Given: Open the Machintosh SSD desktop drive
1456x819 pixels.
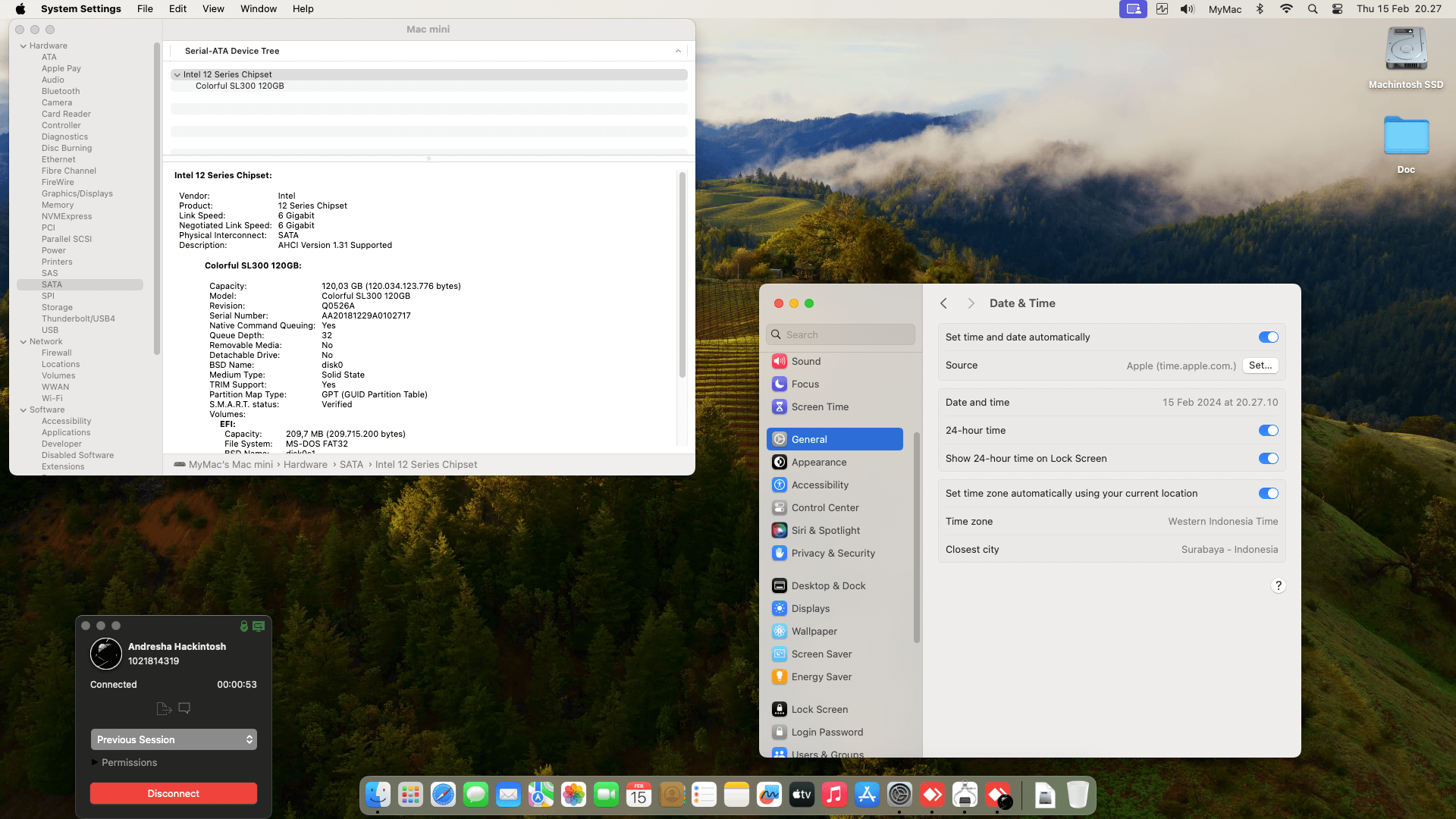Looking at the screenshot, I should pos(1406,58).
